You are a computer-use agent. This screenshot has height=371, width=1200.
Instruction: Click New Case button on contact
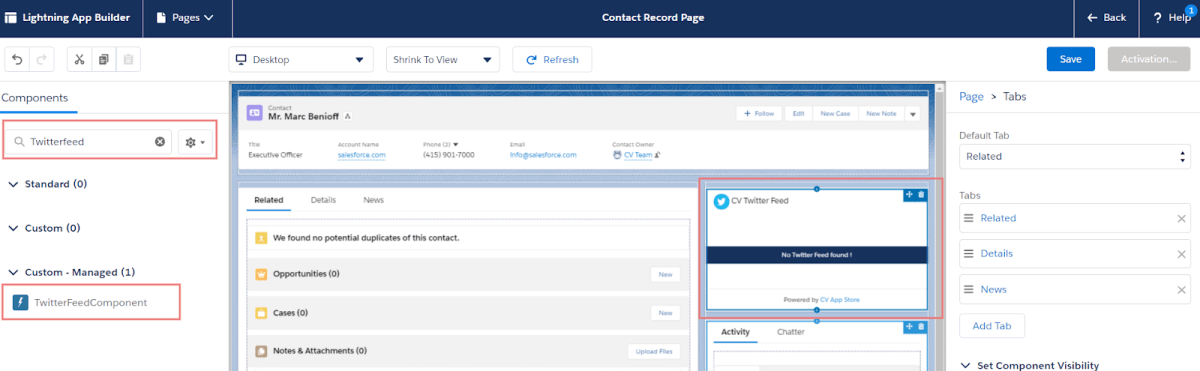(835, 114)
